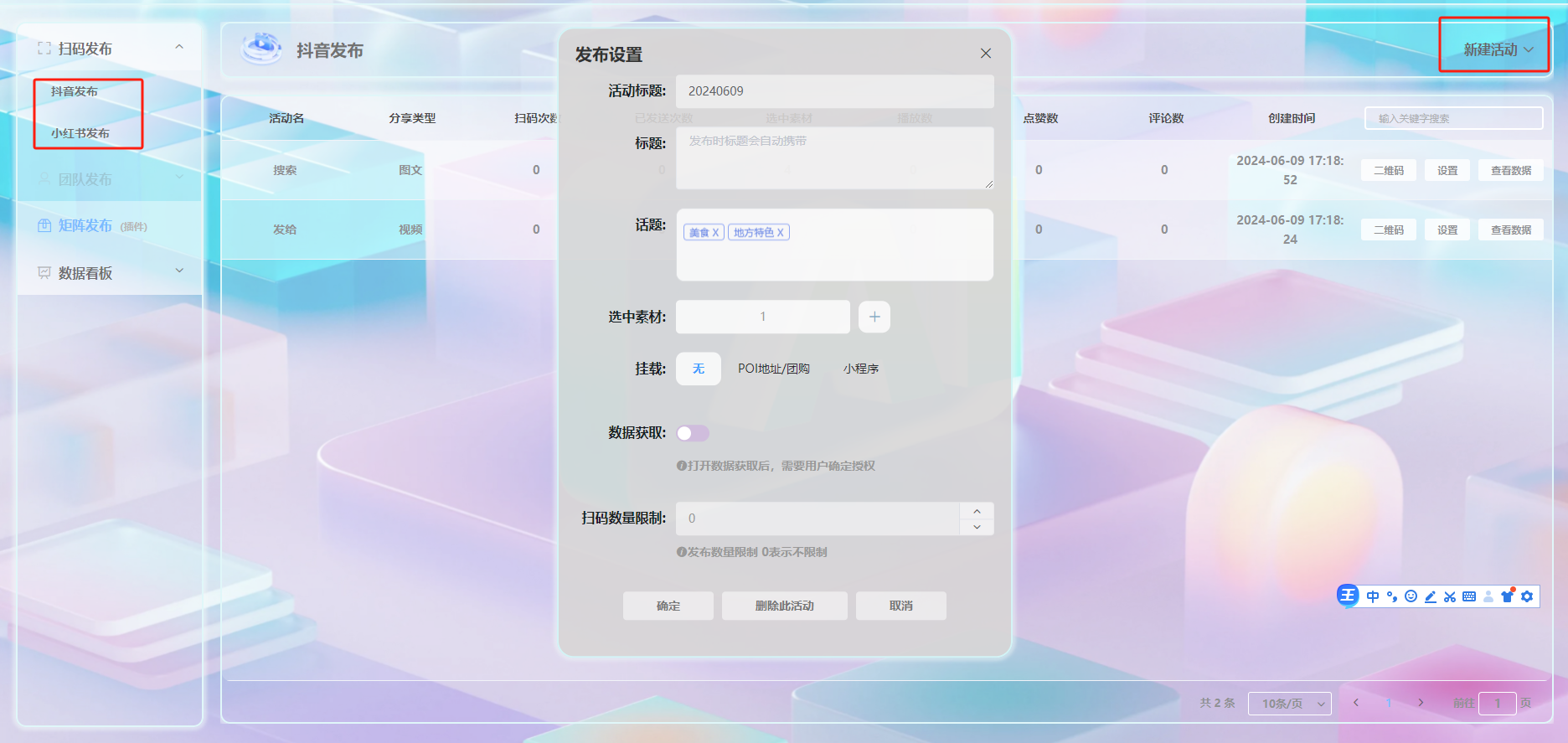Open handwriting pen tool in the IME bar
The height and width of the screenshot is (743, 1568).
pos(1431,596)
